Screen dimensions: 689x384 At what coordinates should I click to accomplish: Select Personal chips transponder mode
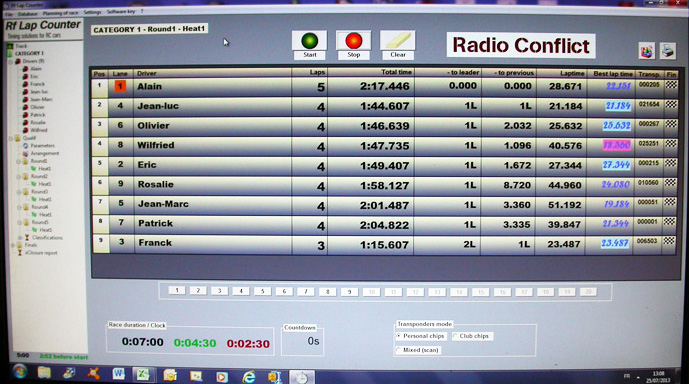[421, 336]
